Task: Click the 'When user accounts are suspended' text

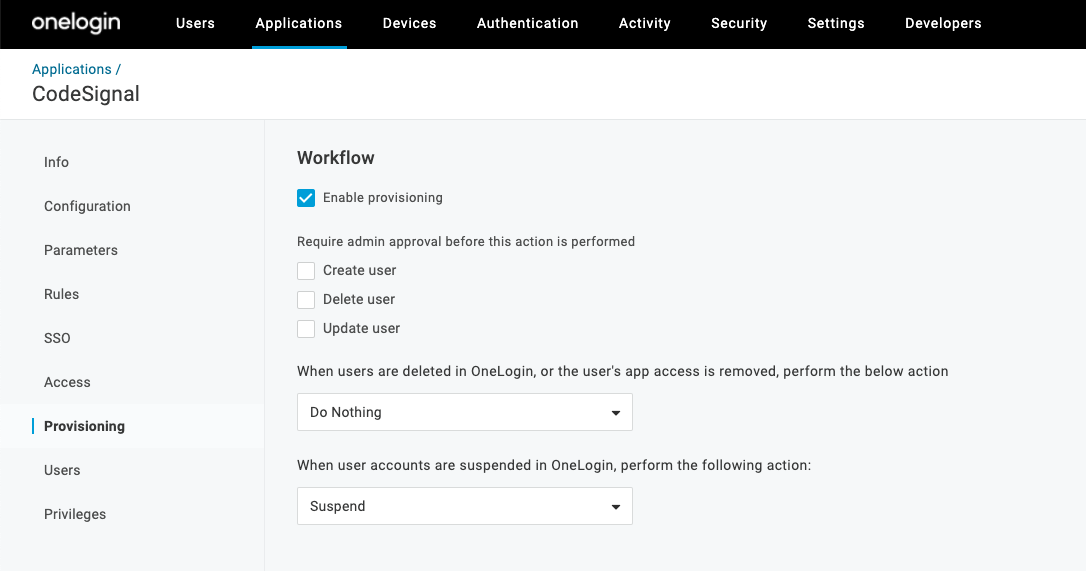Action: [554, 466]
